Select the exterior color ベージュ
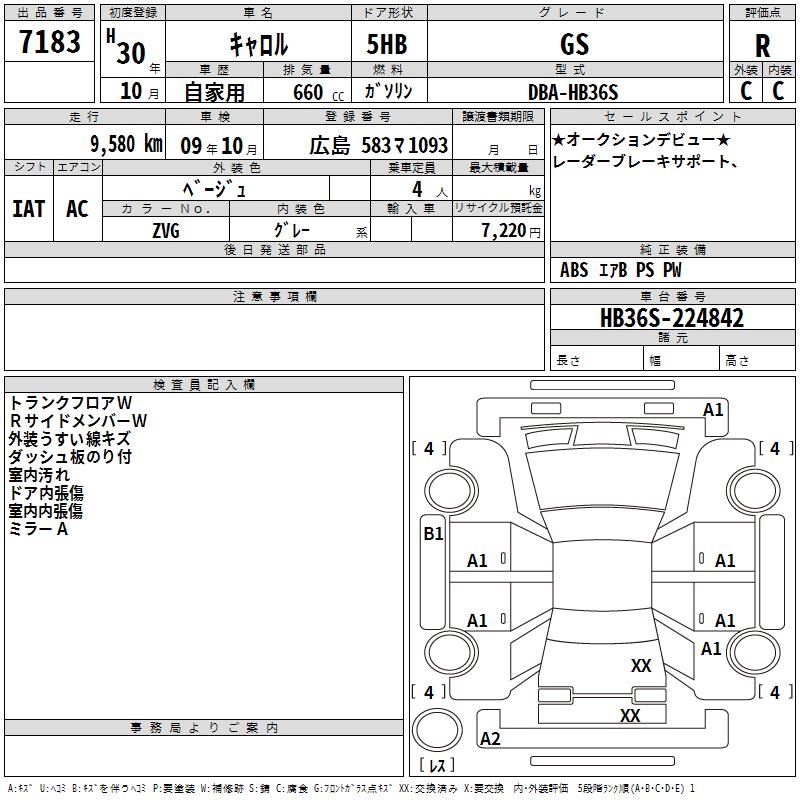The width and height of the screenshot is (800, 800). click(215, 189)
